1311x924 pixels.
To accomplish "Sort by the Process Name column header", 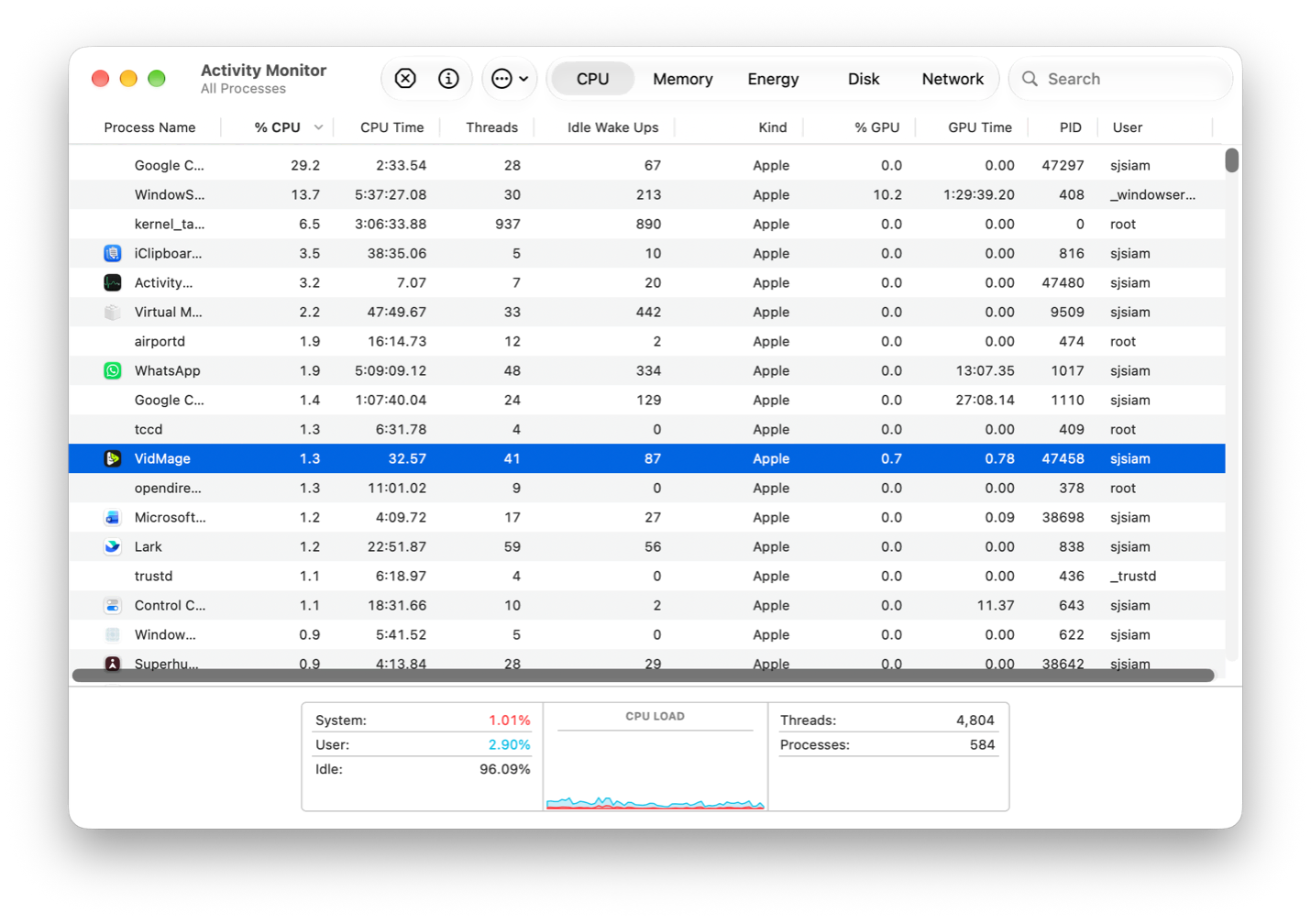I will [149, 127].
